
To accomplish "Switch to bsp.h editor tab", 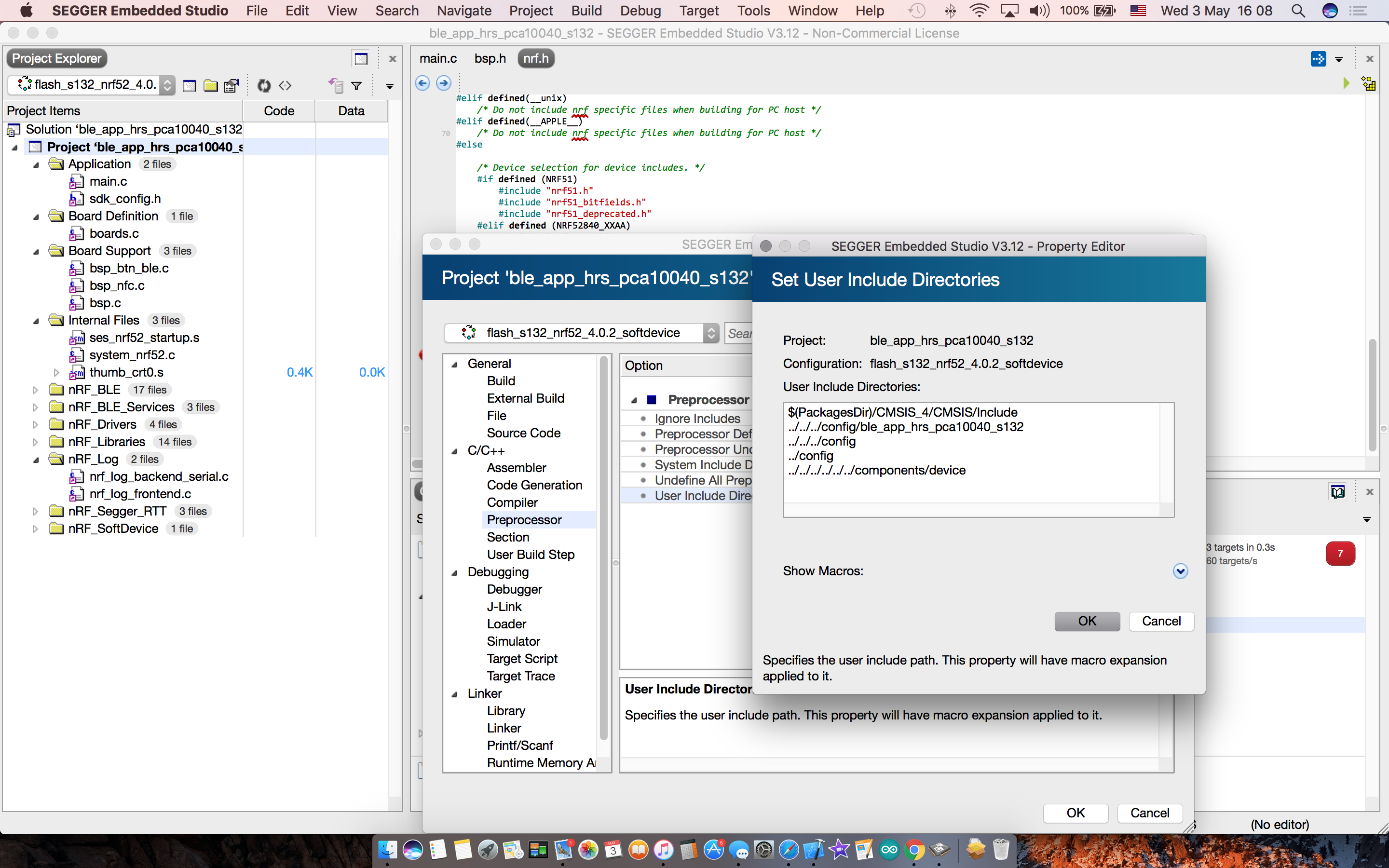I will [490, 58].
